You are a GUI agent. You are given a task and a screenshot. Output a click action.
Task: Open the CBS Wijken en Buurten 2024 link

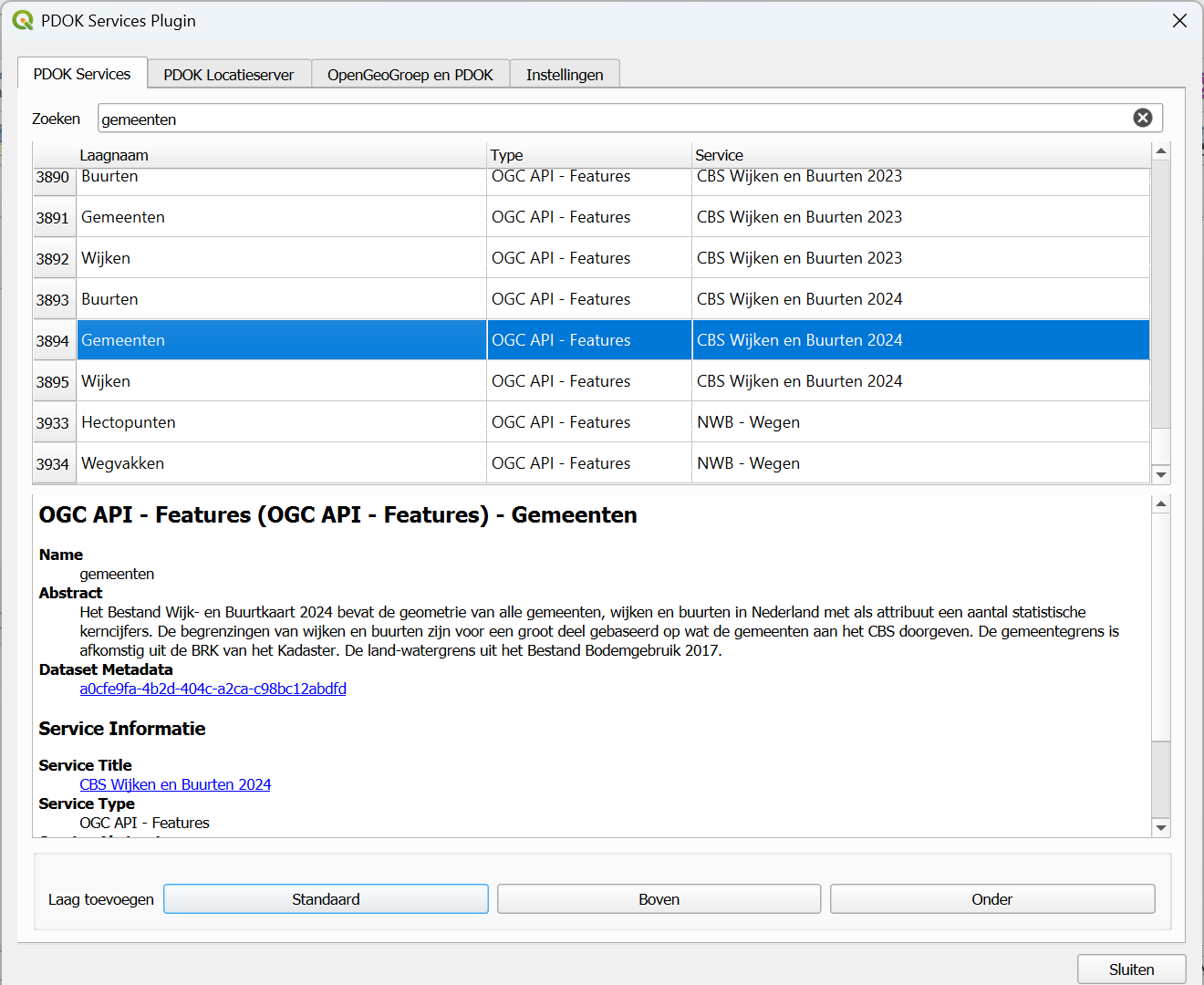pyautogui.click(x=175, y=784)
